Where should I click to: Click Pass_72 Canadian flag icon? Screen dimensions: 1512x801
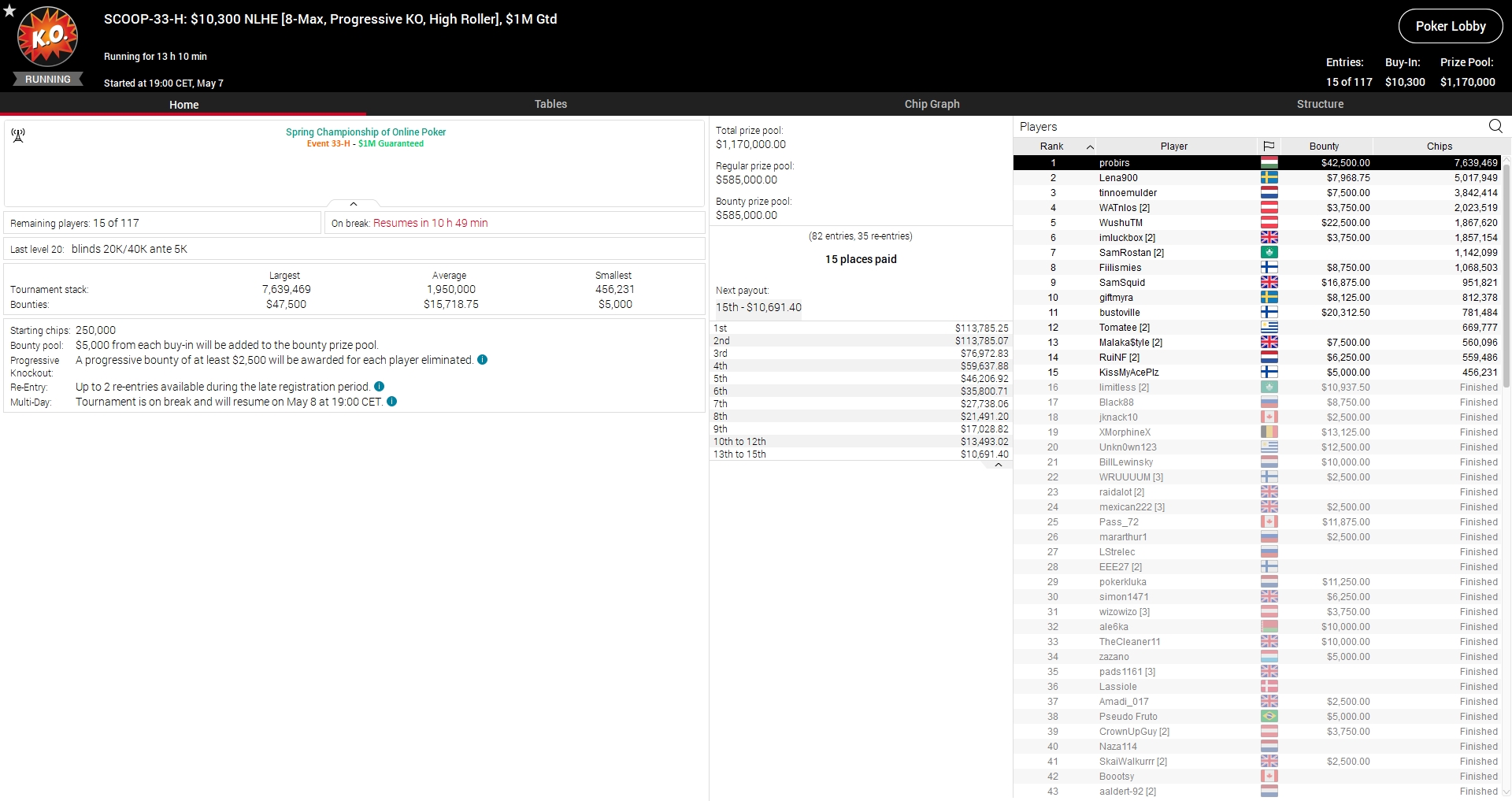tap(1269, 522)
